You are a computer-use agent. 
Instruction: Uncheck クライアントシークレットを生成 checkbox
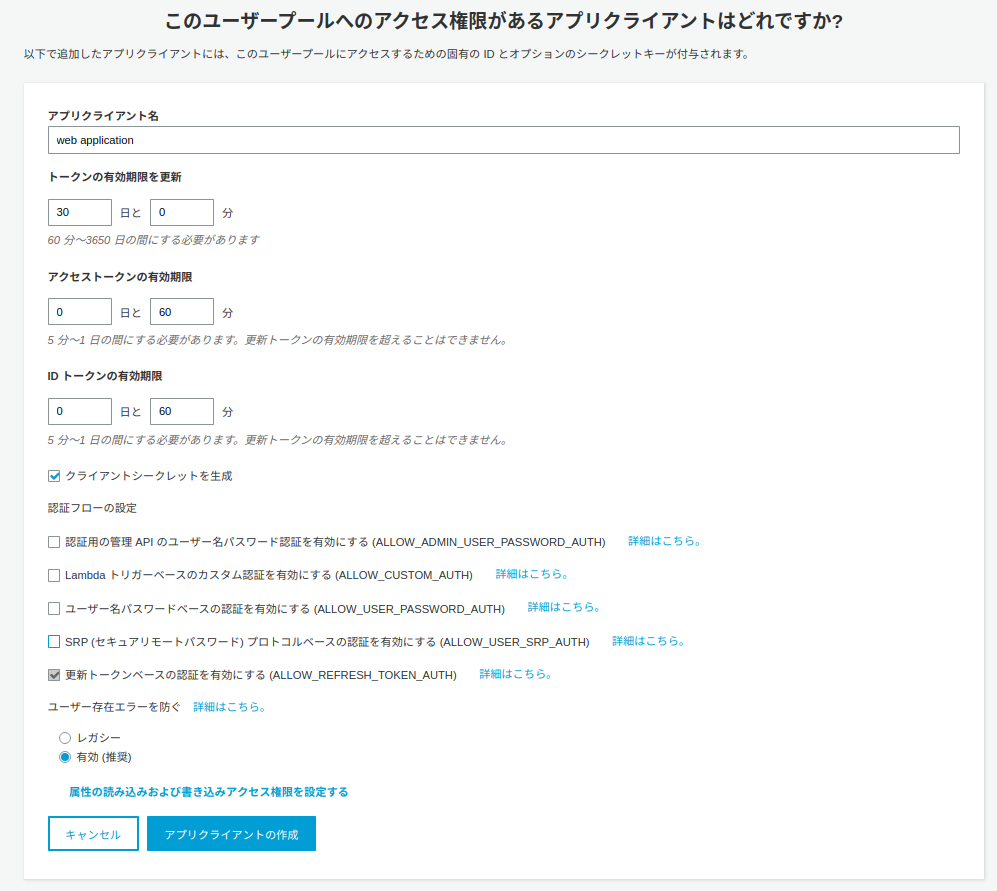54,475
